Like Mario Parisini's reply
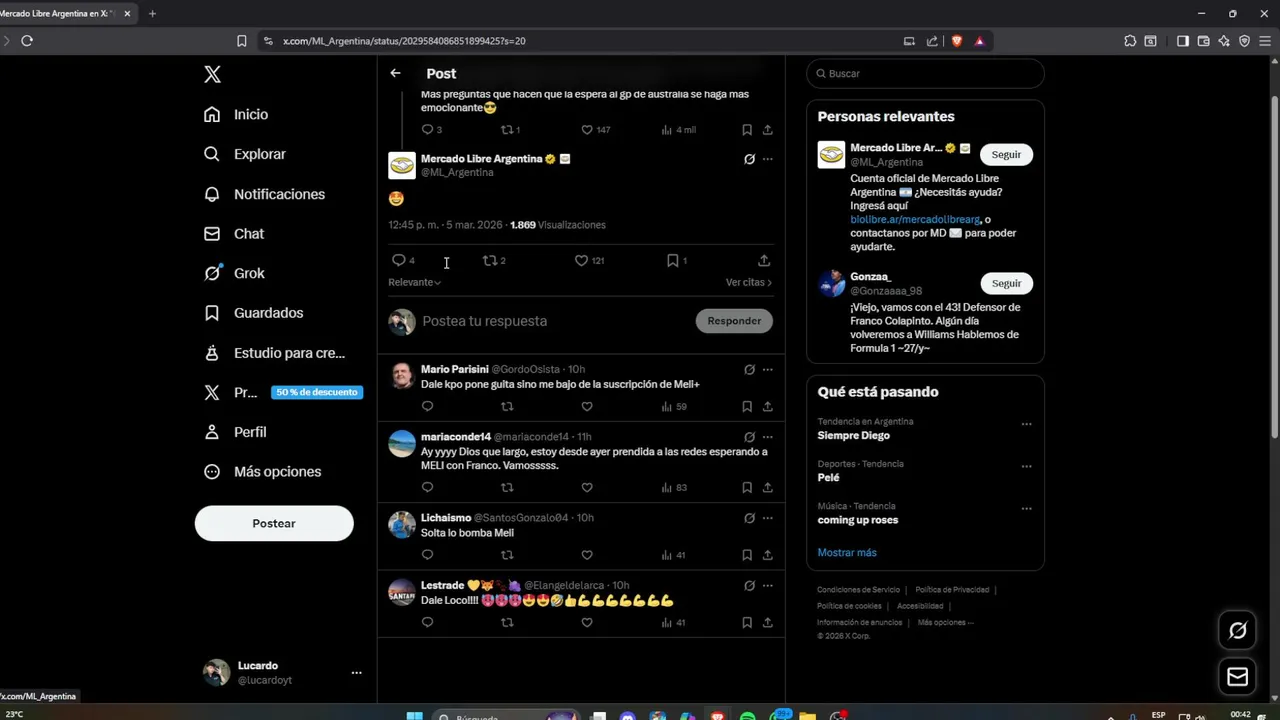 pyautogui.click(x=587, y=406)
